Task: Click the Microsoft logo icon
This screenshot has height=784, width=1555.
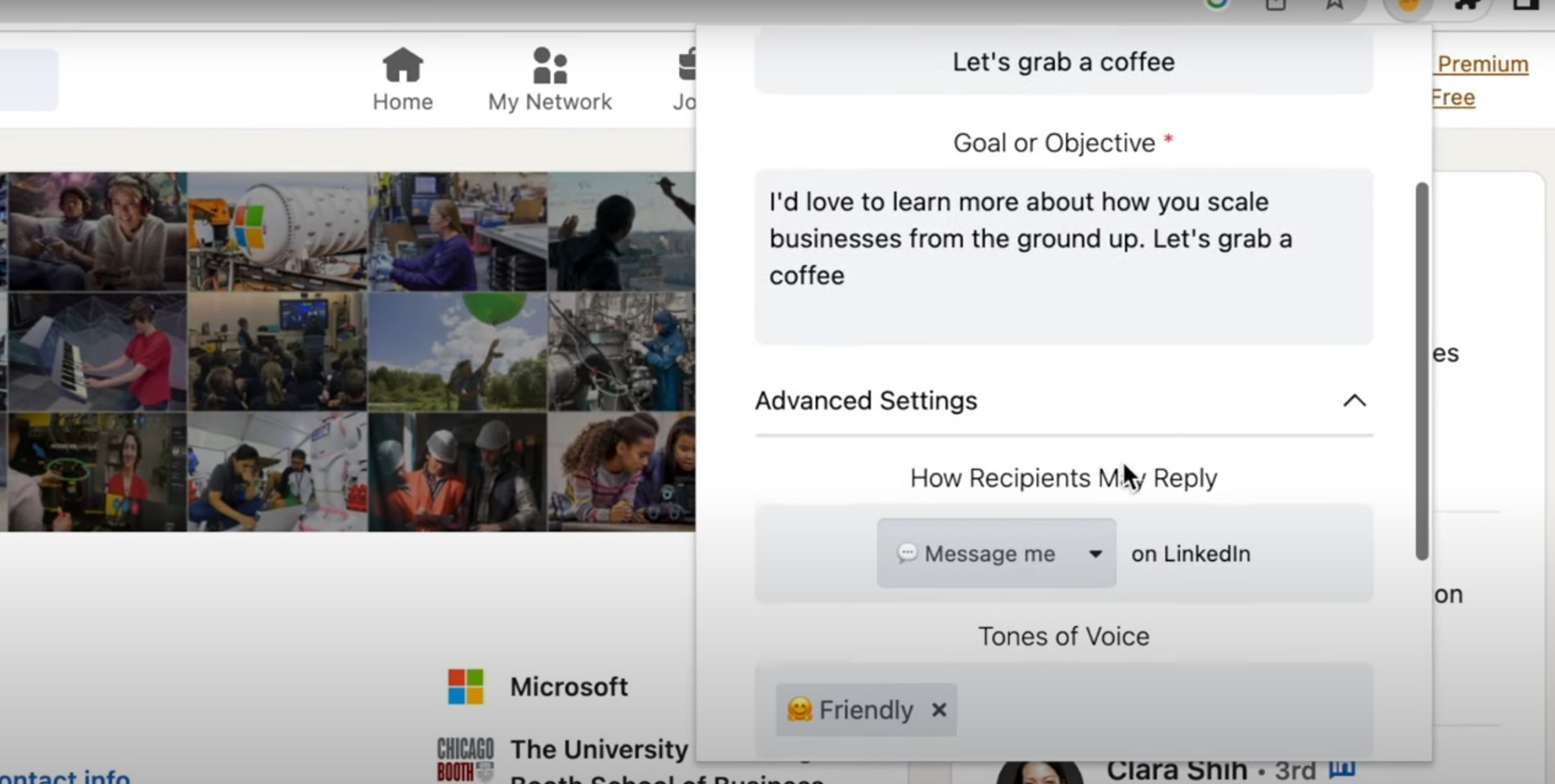Action: coord(466,687)
